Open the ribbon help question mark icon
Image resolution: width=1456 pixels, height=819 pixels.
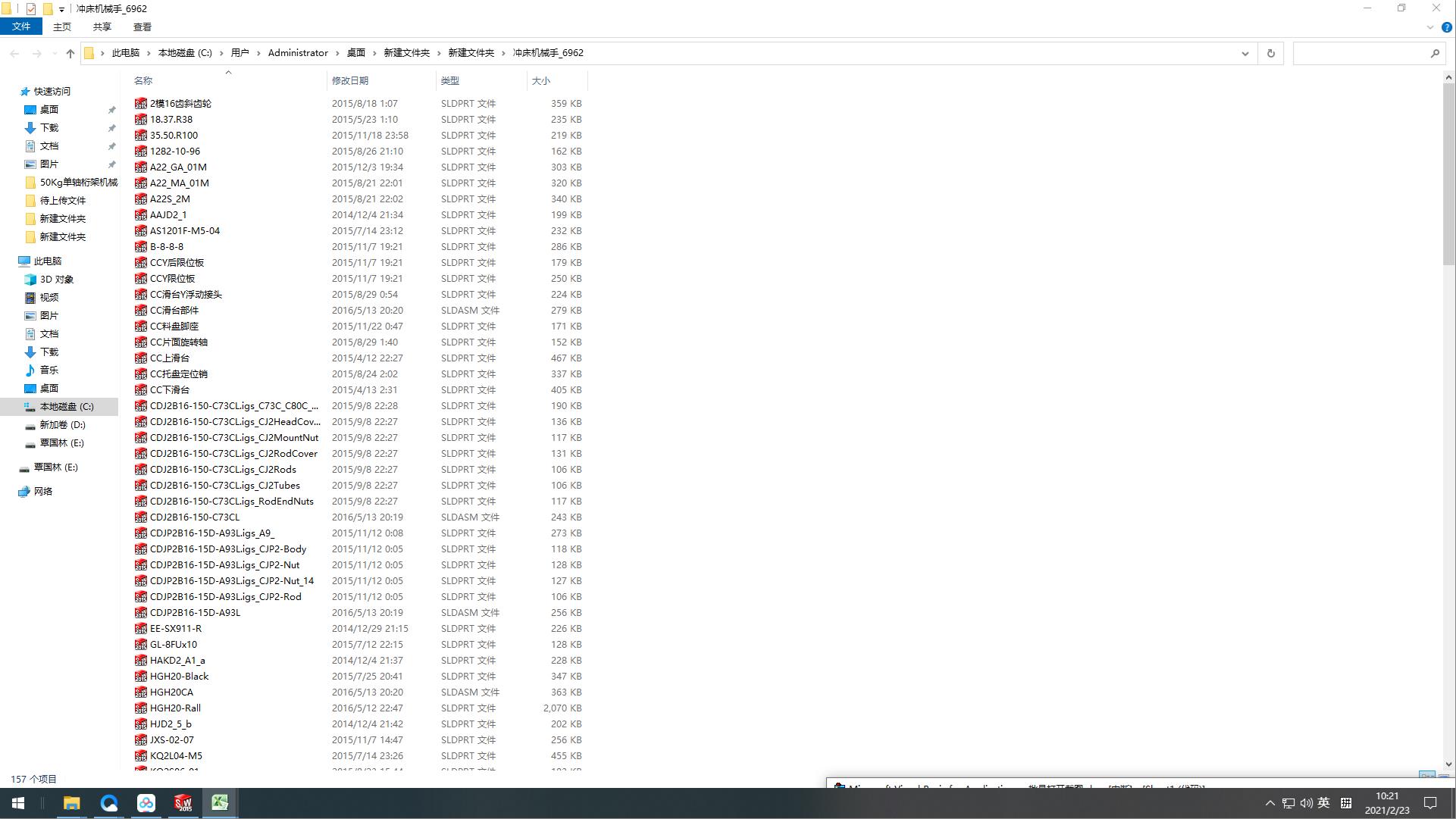point(1446,27)
